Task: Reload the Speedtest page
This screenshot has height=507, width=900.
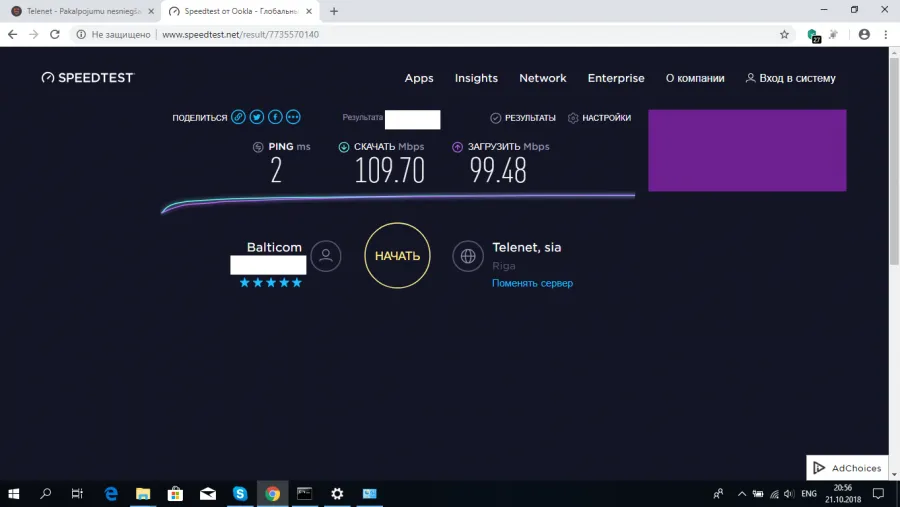Action: click(x=55, y=34)
